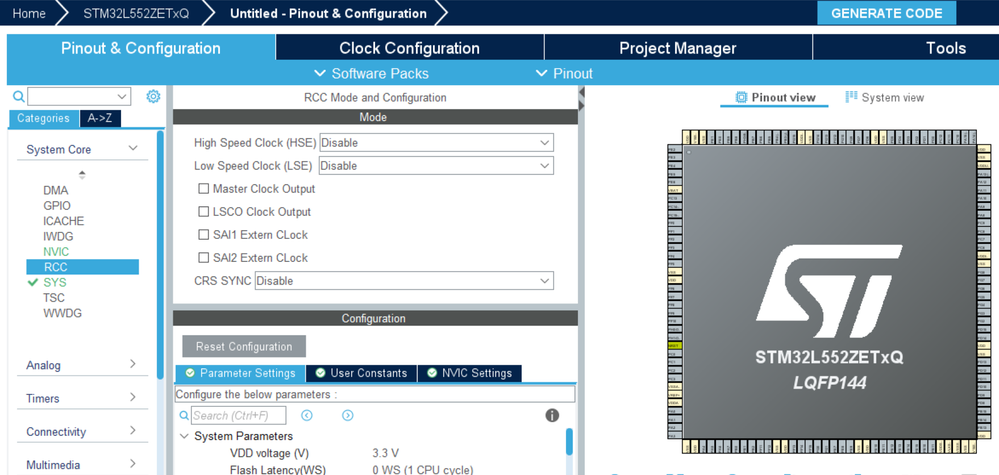Select Pinout & Configuration tab
Screen dimensions: 999x475
[x=141, y=48]
